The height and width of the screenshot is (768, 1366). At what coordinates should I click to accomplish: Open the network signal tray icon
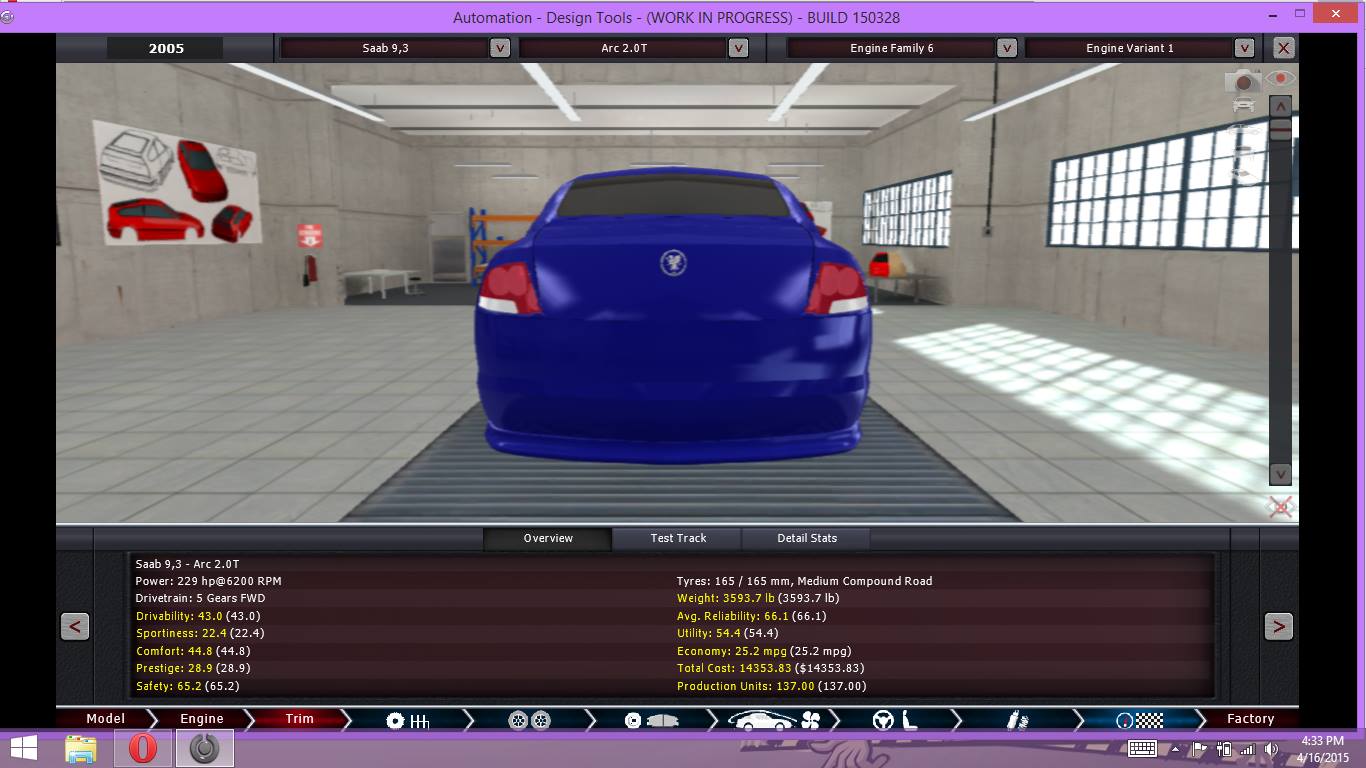point(1247,749)
